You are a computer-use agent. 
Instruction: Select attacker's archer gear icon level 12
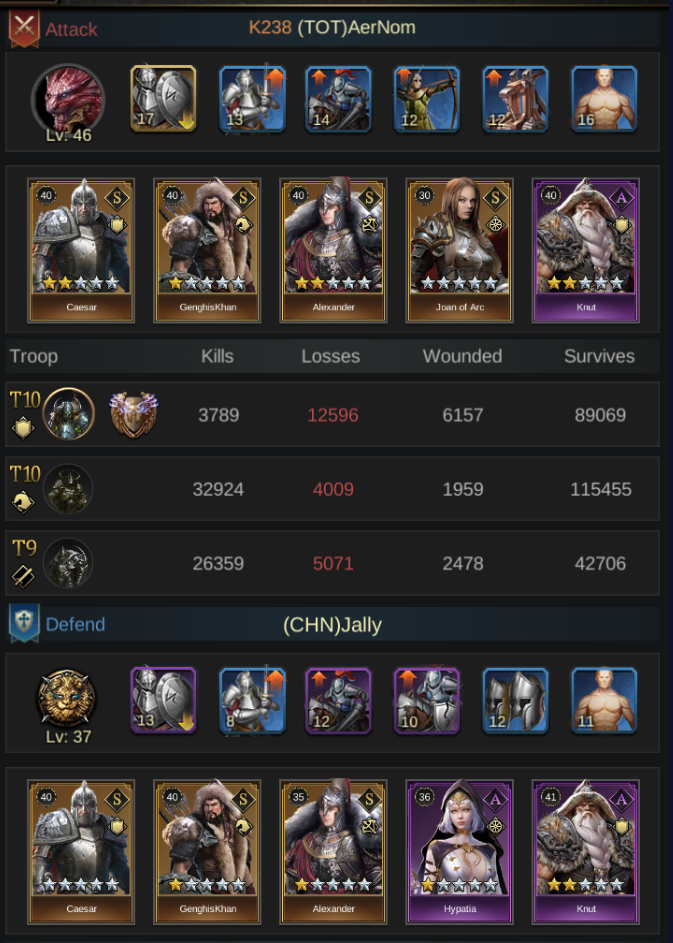point(426,99)
